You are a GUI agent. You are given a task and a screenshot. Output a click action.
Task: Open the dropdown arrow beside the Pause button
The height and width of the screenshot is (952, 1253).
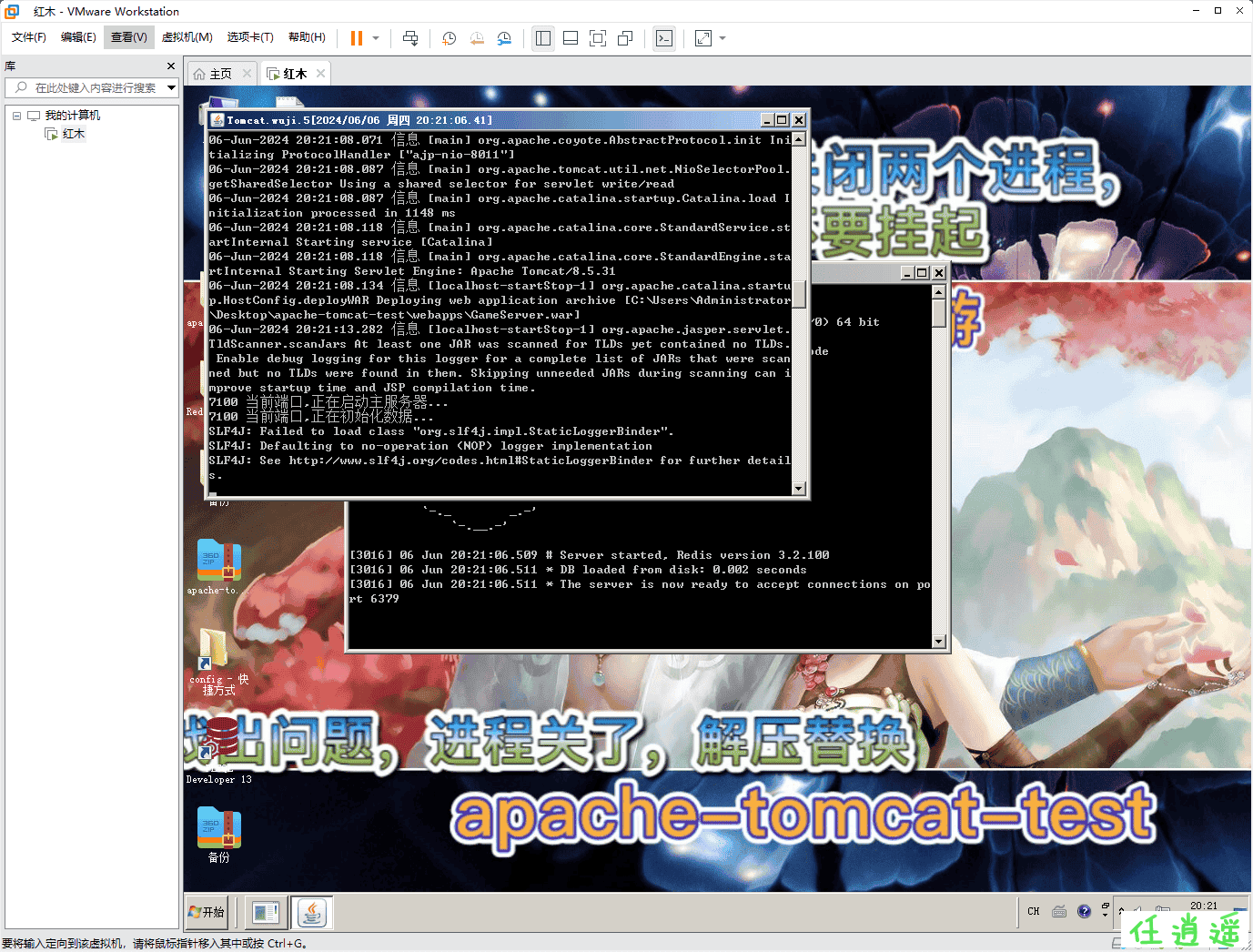pyautogui.click(x=376, y=38)
